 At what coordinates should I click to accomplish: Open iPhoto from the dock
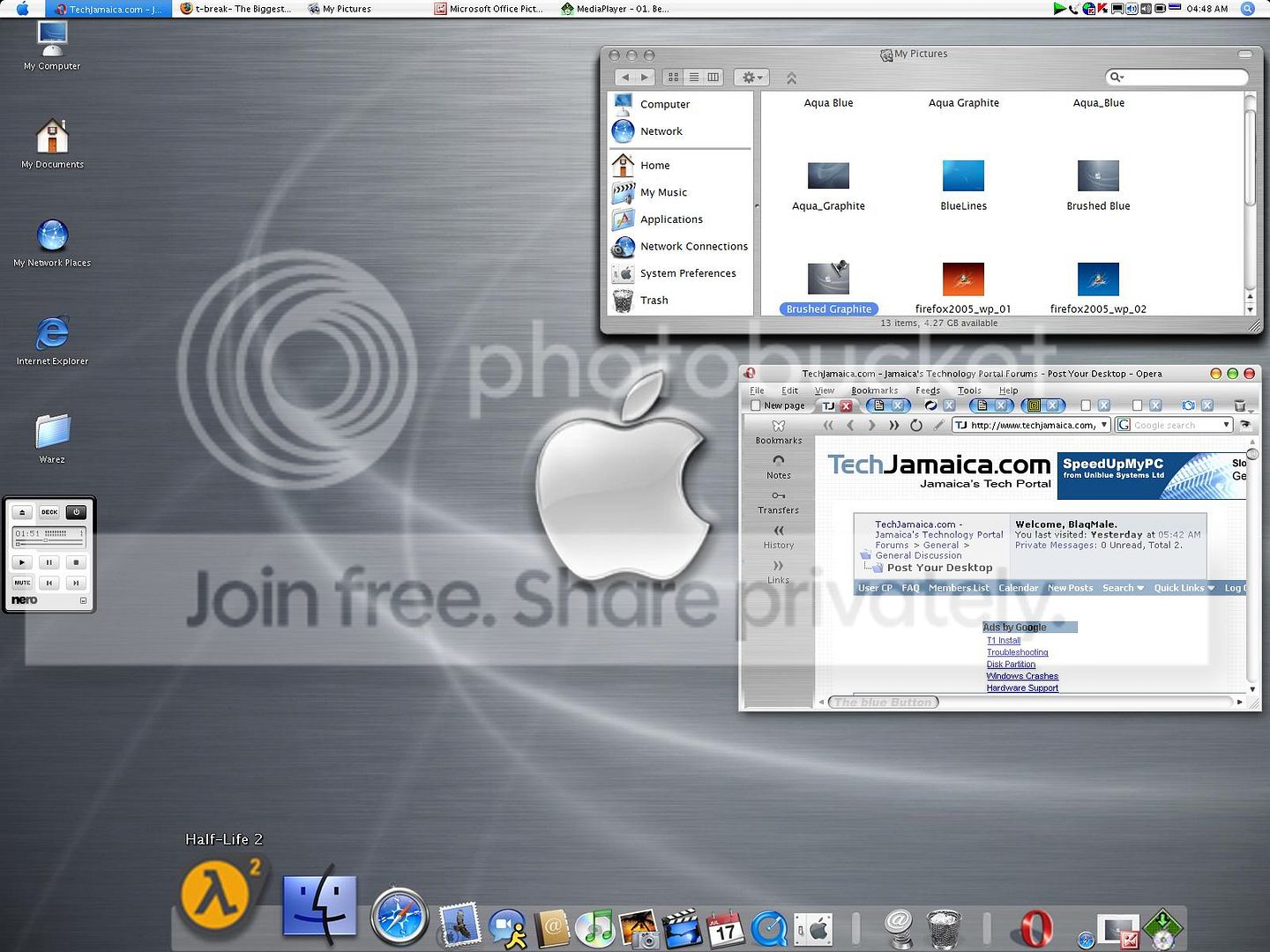[639, 928]
